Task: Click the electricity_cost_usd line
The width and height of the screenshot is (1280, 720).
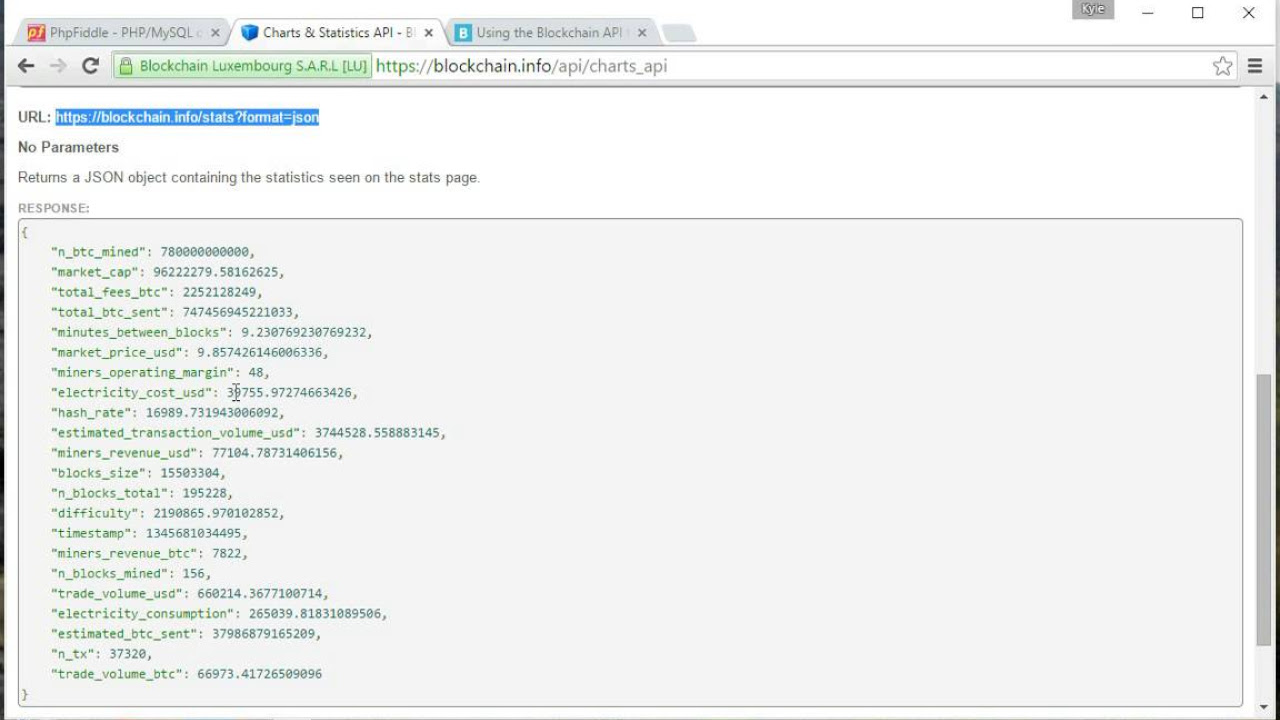Action: [204, 392]
